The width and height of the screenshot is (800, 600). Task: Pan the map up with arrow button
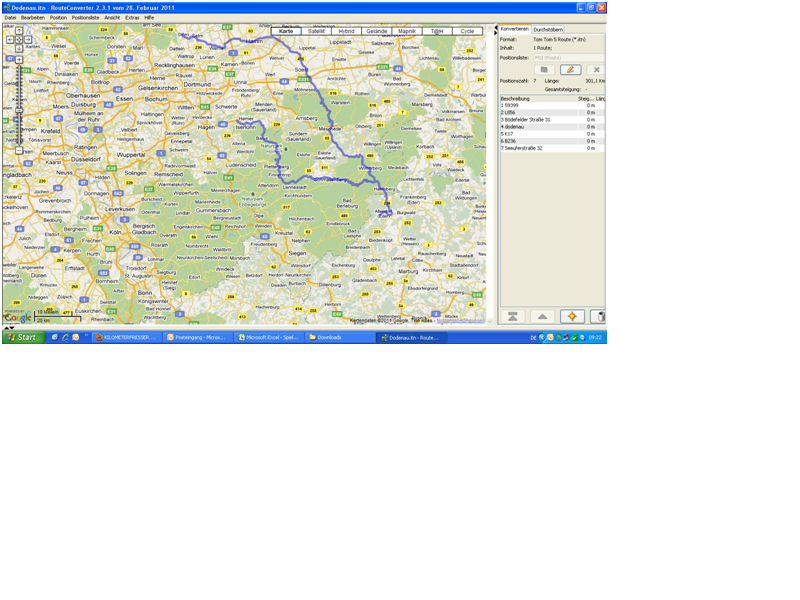[x=18, y=31]
